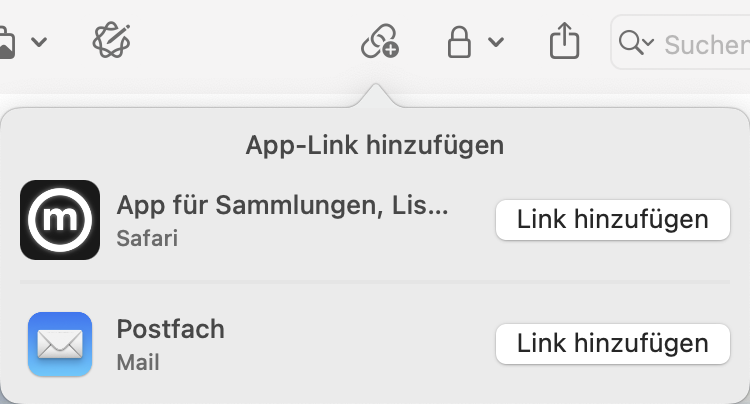Expand the chevron next to media icon

pos(39,42)
